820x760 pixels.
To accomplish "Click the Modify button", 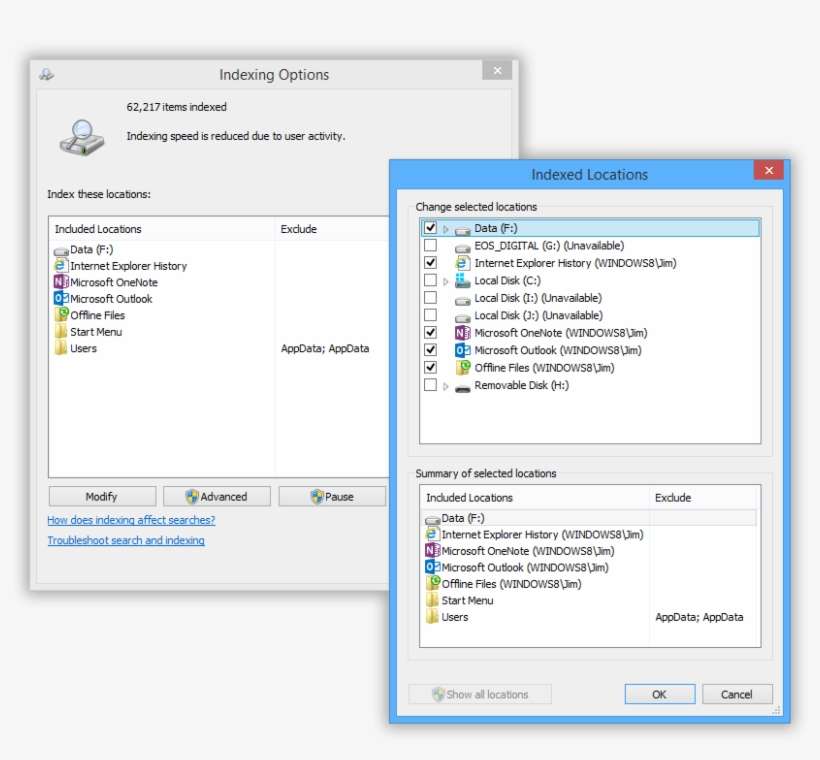I will (102, 496).
